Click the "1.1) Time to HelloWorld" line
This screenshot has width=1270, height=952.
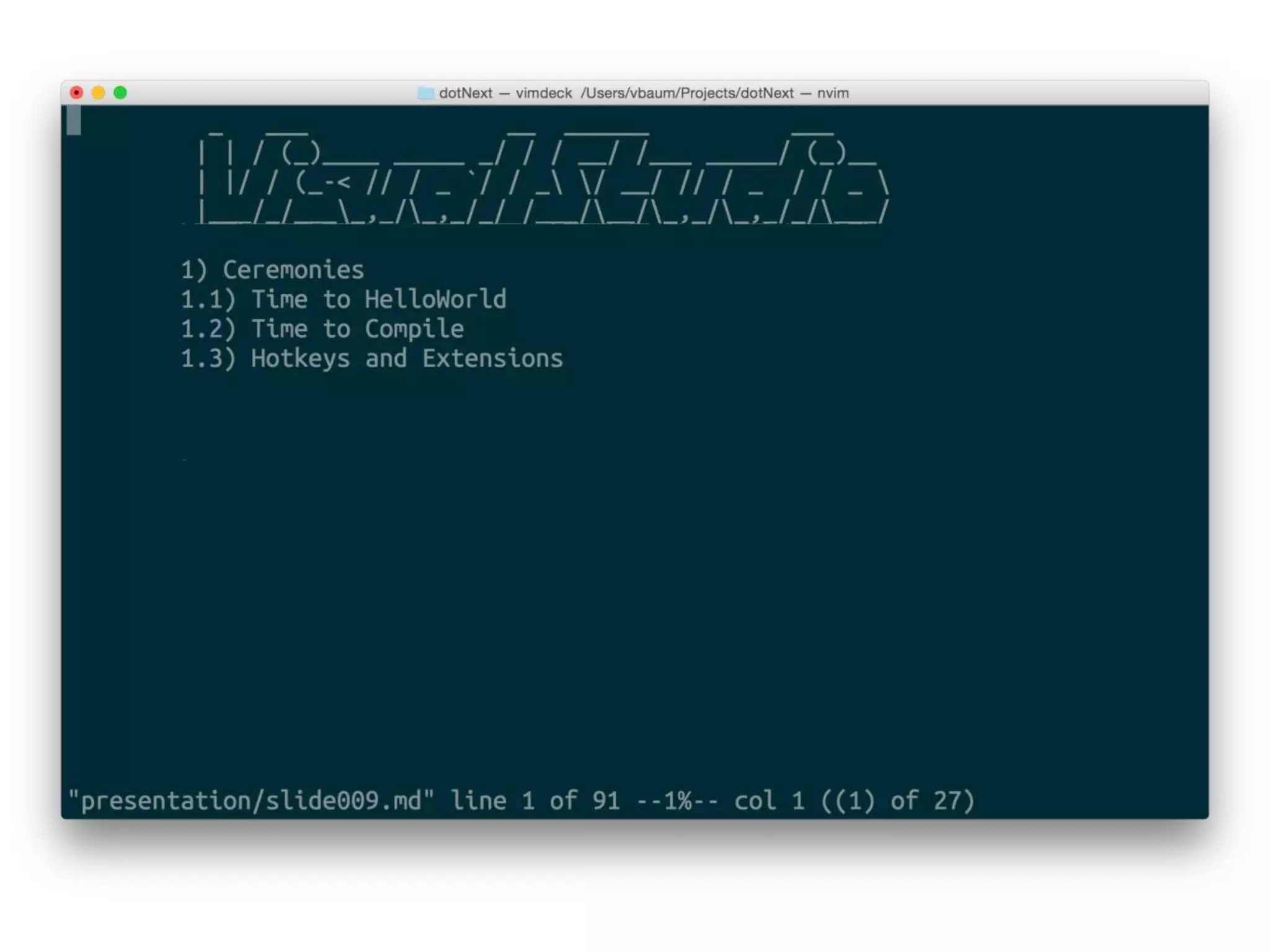pyautogui.click(x=344, y=299)
